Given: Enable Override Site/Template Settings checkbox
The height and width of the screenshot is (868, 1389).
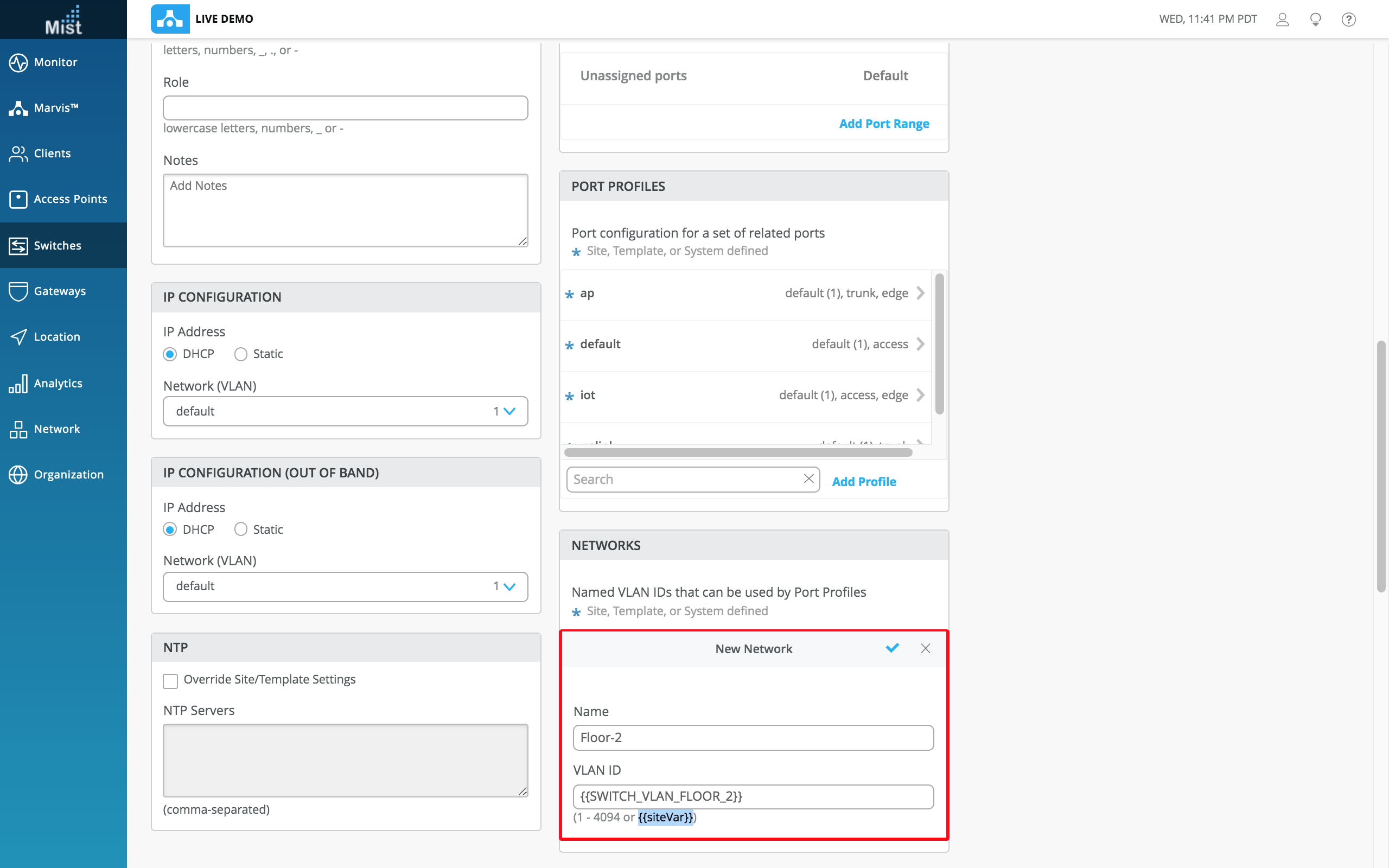Looking at the screenshot, I should point(170,681).
